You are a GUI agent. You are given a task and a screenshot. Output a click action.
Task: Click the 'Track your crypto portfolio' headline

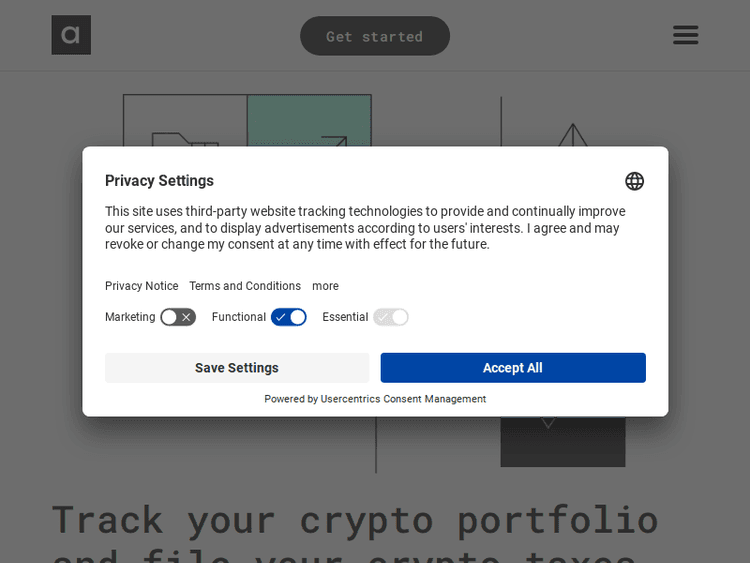tap(355, 520)
